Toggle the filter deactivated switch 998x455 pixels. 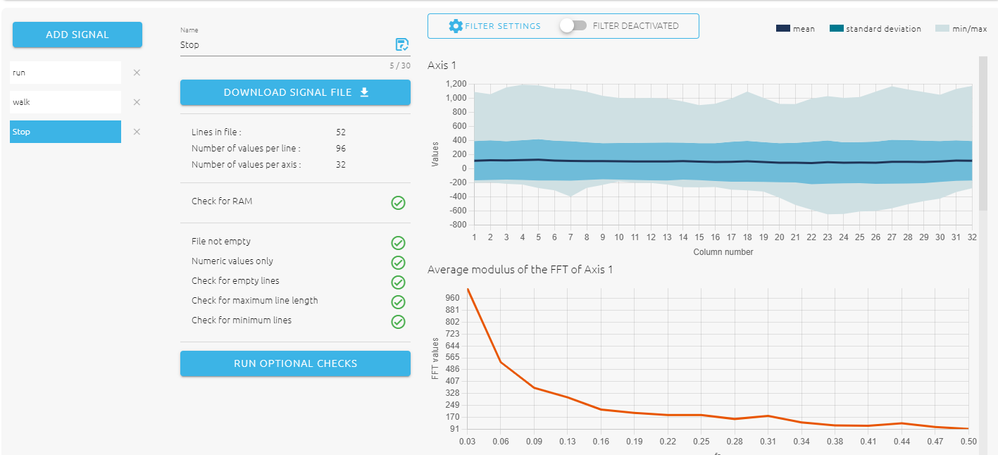(573, 26)
